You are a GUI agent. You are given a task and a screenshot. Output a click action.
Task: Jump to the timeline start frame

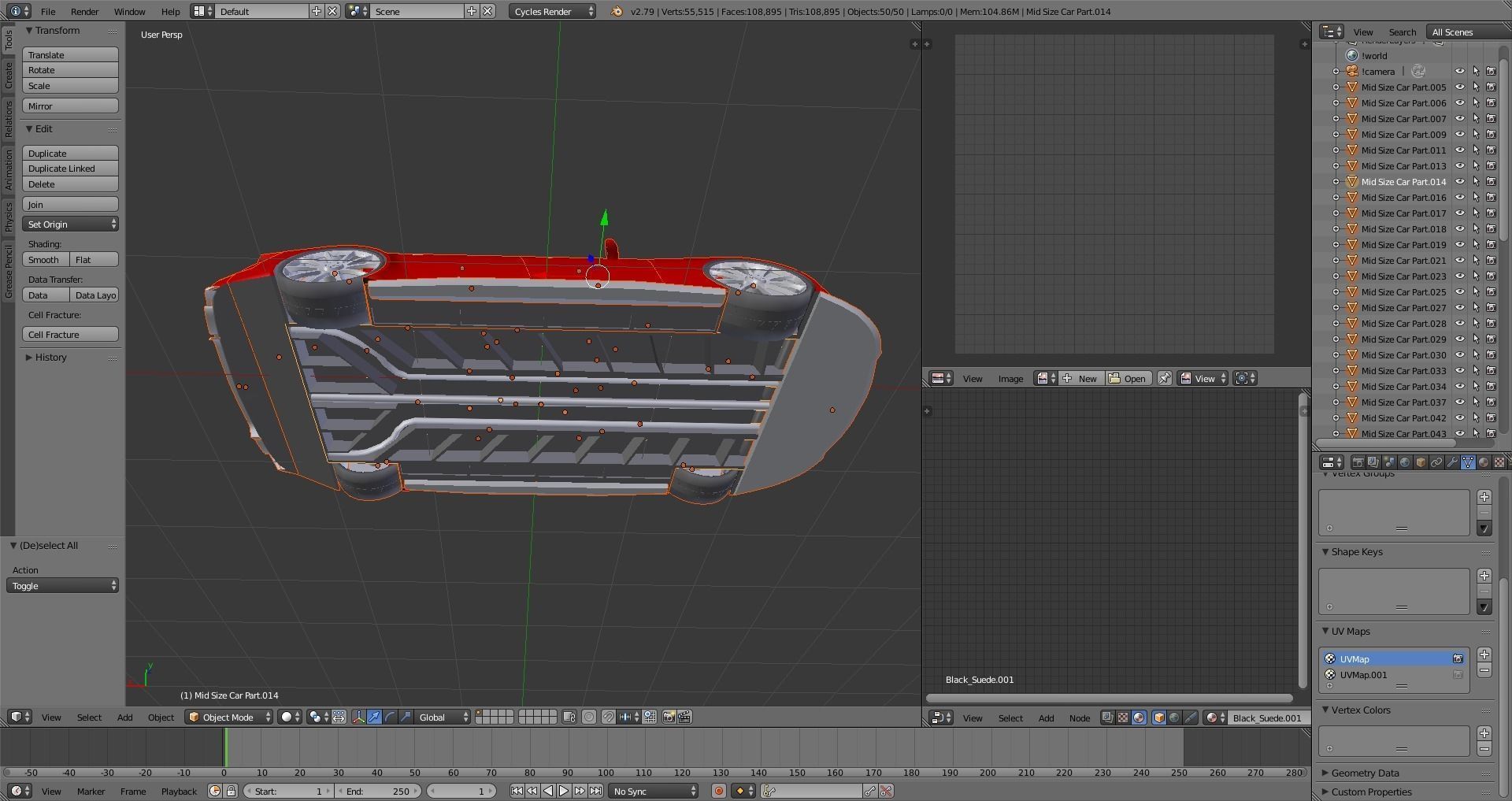point(517,791)
